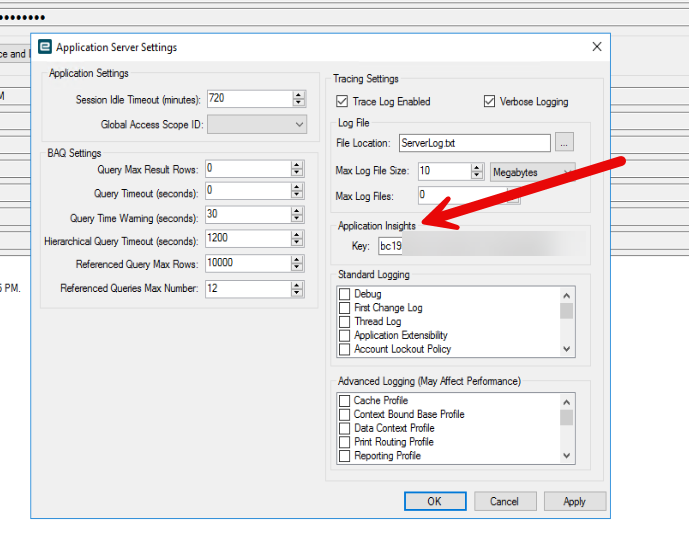Increment Query Max Result Rows value
The width and height of the screenshot is (689, 556).
tap(297, 165)
